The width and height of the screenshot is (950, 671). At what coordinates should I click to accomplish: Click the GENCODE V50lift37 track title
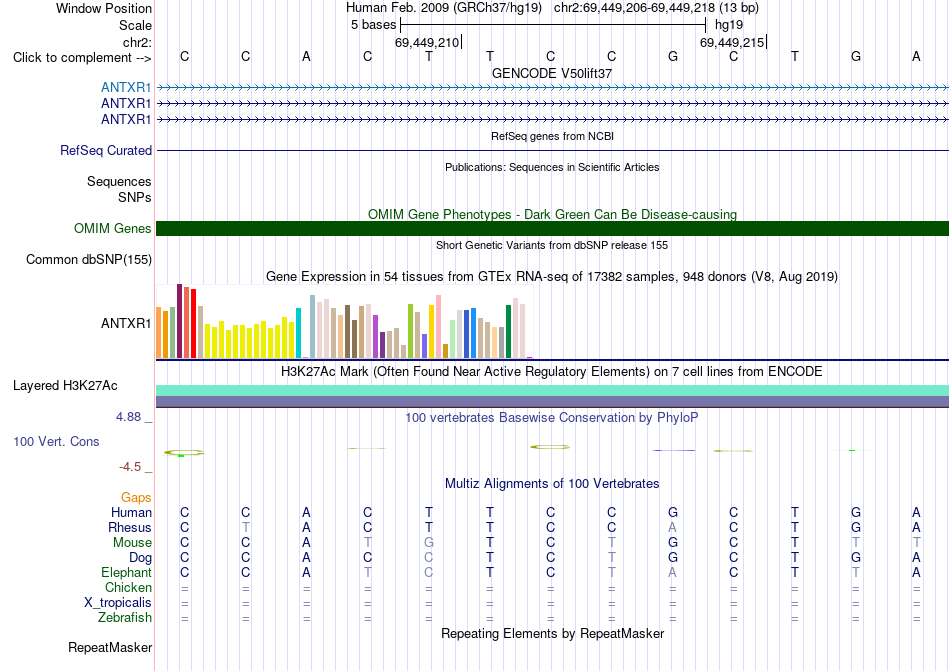point(552,73)
